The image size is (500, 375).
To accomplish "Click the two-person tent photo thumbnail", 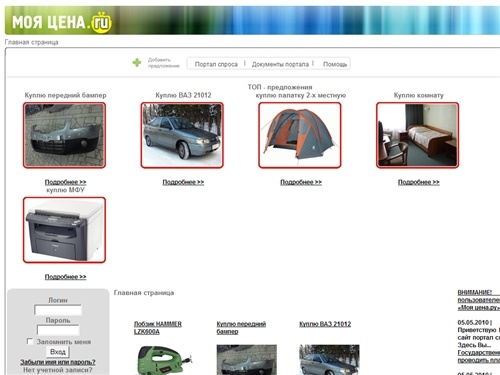I will (x=300, y=135).
